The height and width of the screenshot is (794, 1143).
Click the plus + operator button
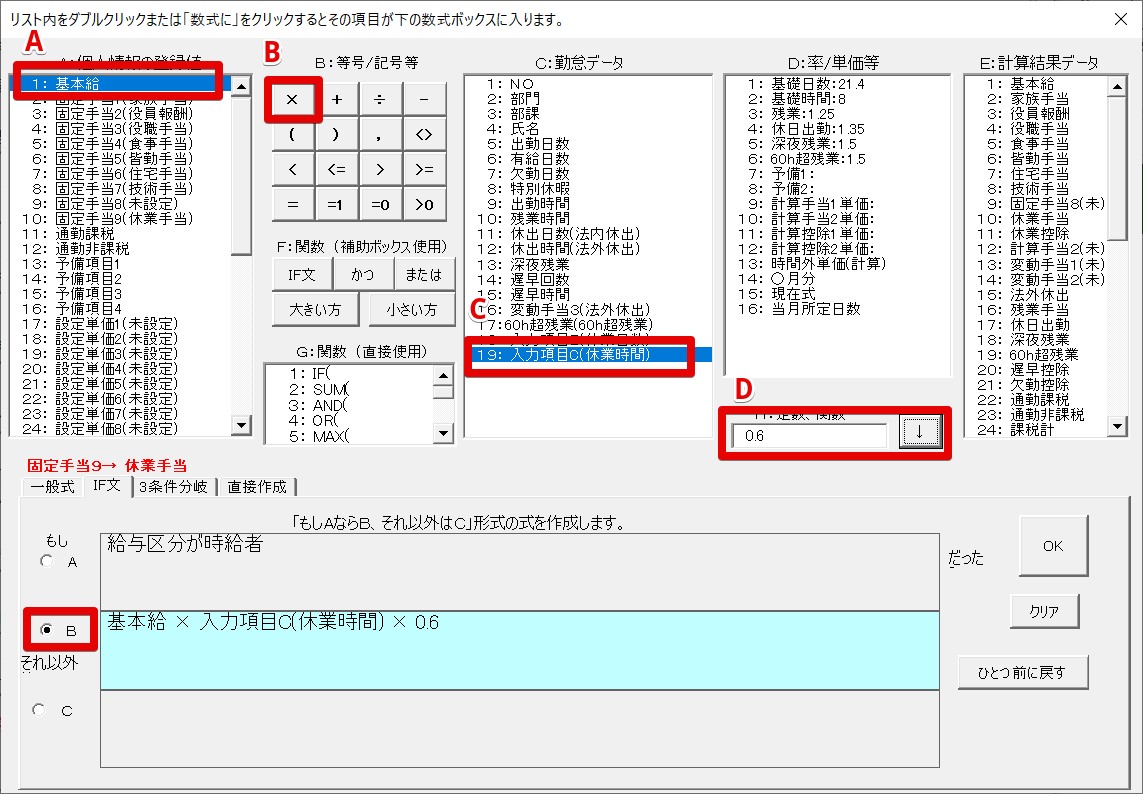click(337, 99)
